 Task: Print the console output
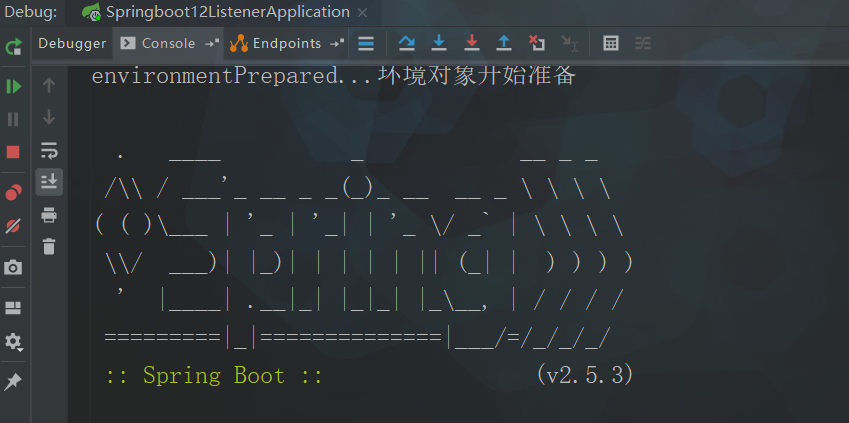[49, 215]
